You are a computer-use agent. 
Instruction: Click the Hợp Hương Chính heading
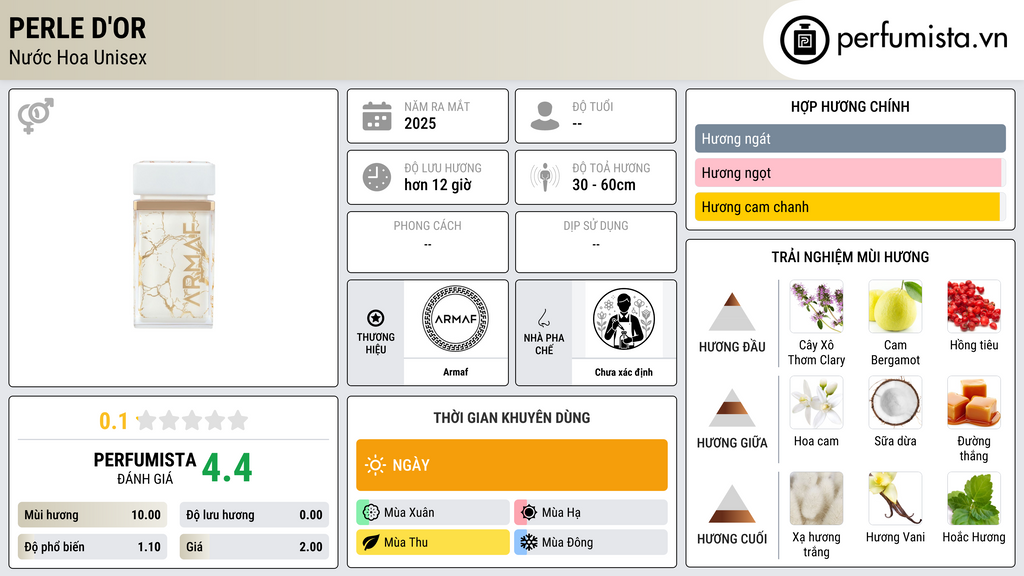850,106
